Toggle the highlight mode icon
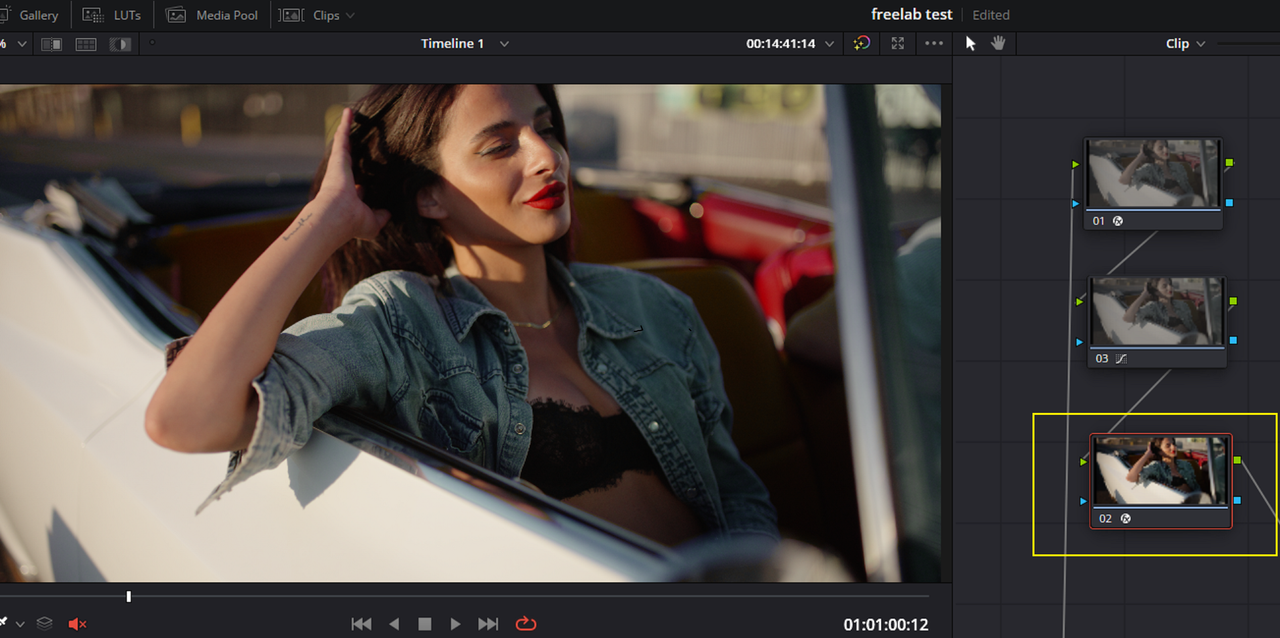Viewport: 1280px width, 638px height. point(120,44)
